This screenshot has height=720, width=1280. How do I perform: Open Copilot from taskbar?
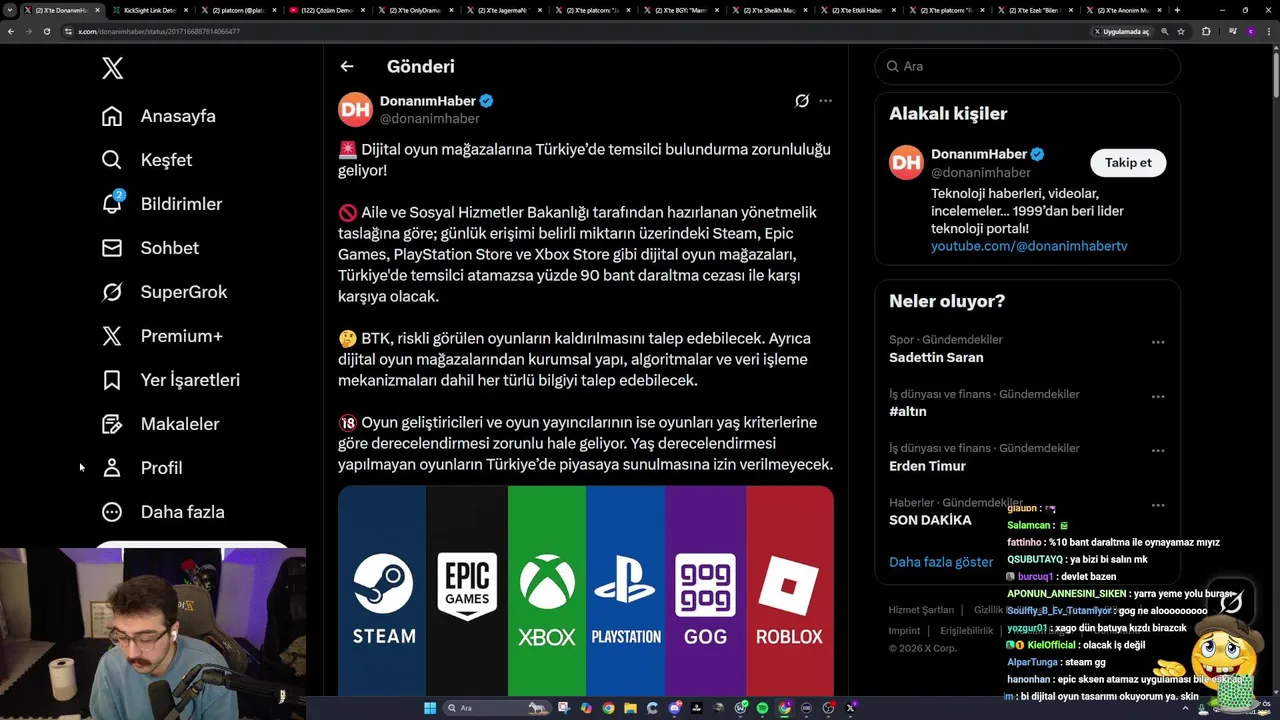click(586, 708)
